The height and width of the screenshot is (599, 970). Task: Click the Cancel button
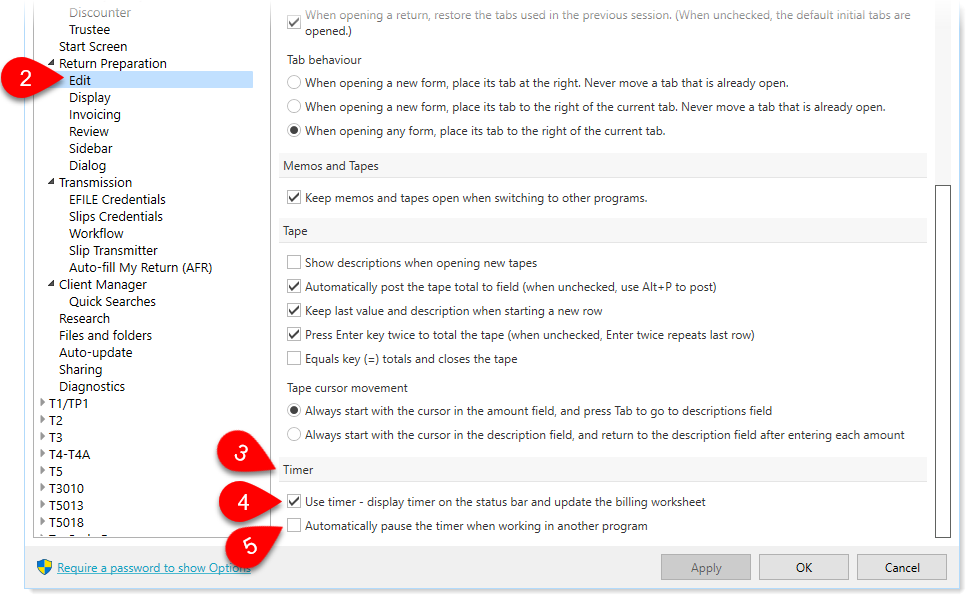click(902, 568)
